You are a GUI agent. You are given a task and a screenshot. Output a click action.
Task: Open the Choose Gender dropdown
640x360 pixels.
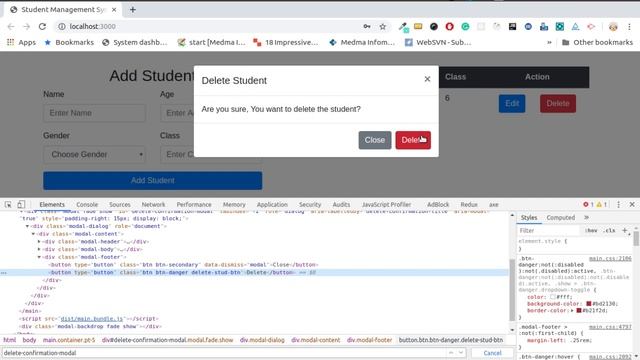coord(94,155)
